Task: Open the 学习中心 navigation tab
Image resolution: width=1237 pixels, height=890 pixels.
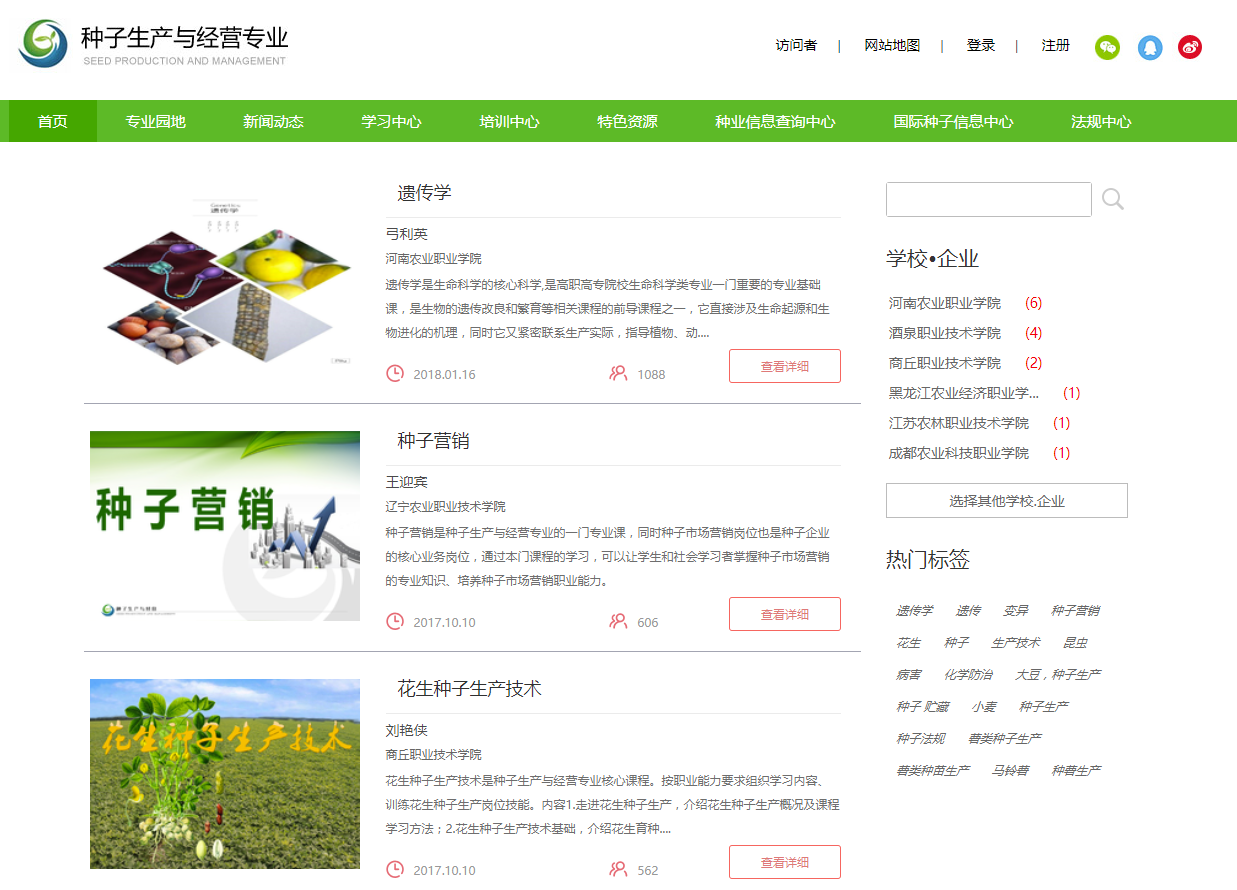Action: click(x=391, y=122)
